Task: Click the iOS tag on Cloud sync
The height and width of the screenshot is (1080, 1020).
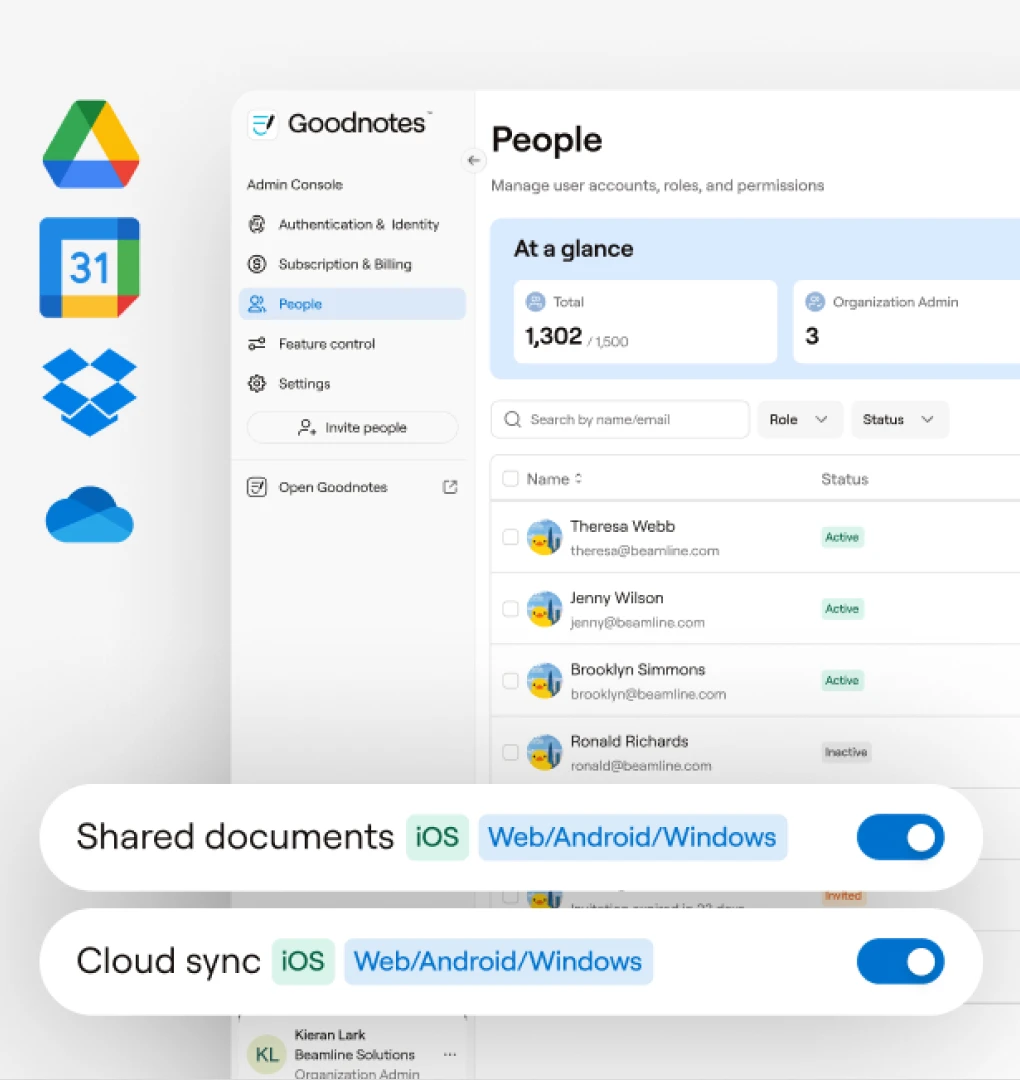Action: 303,961
